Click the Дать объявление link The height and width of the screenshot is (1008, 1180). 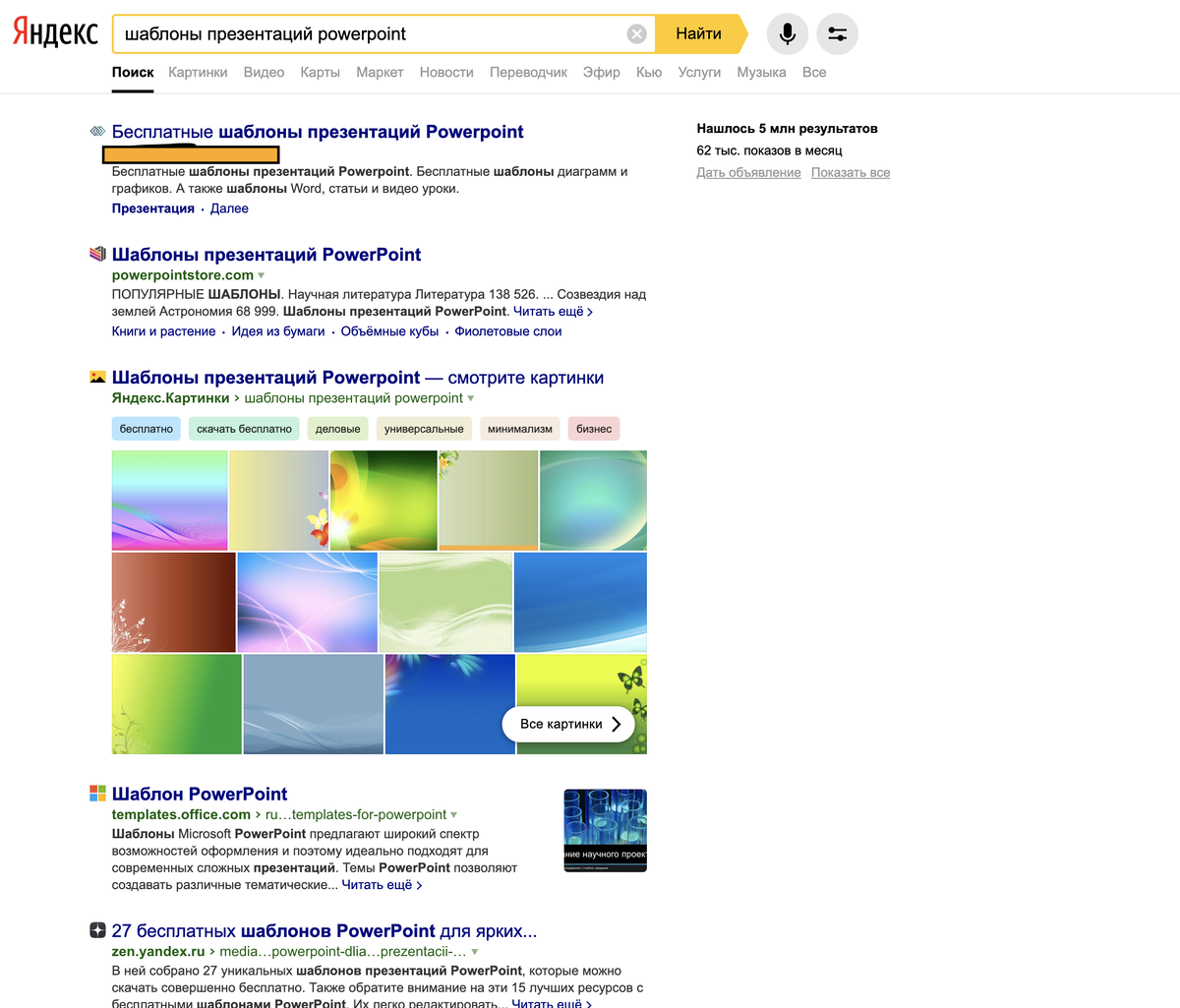pos(748,173)
